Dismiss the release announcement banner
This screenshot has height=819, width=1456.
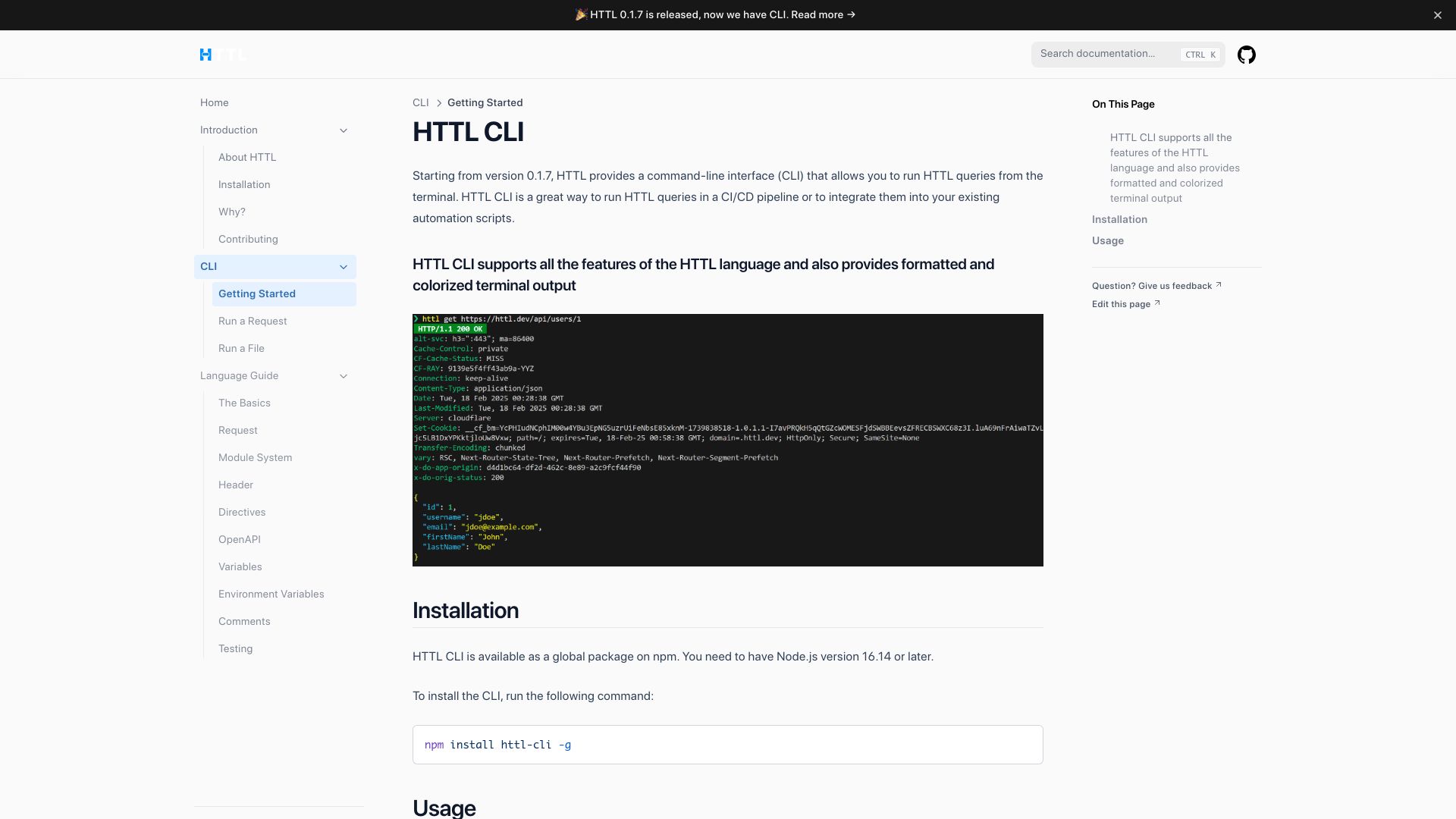1437,15
